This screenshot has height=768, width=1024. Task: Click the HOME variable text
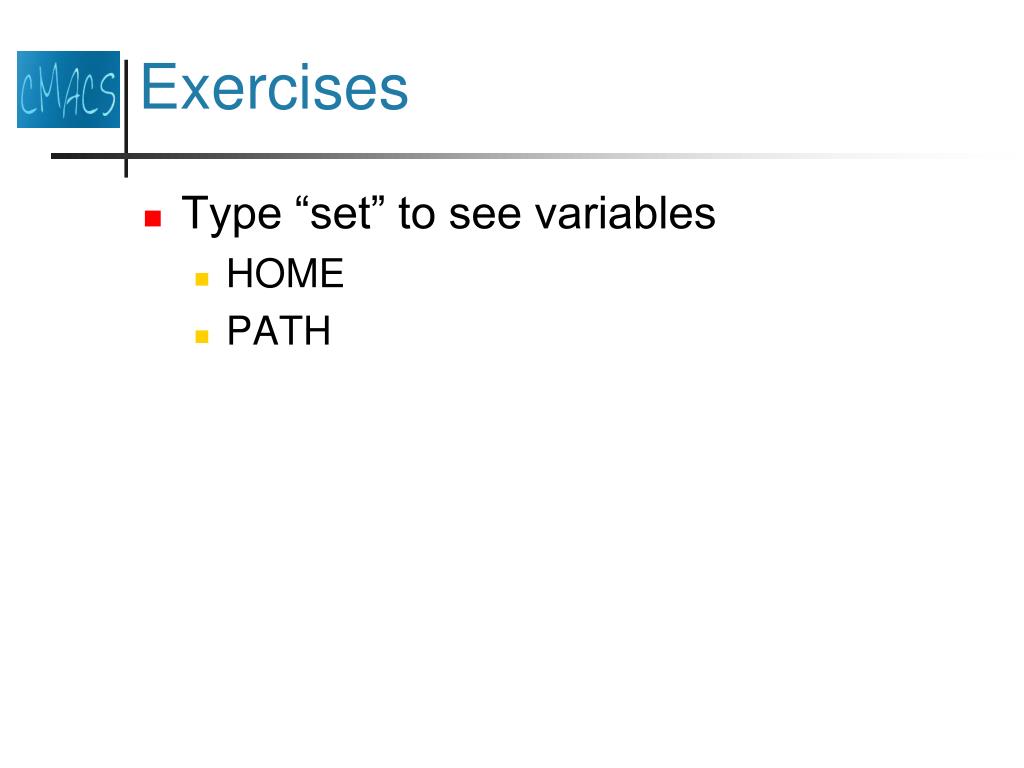285,273
